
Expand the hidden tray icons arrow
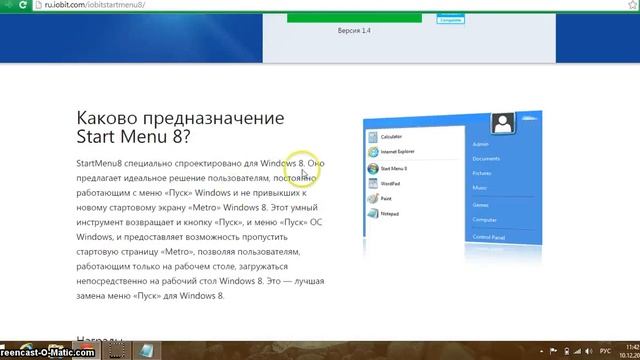pos(542,351)
